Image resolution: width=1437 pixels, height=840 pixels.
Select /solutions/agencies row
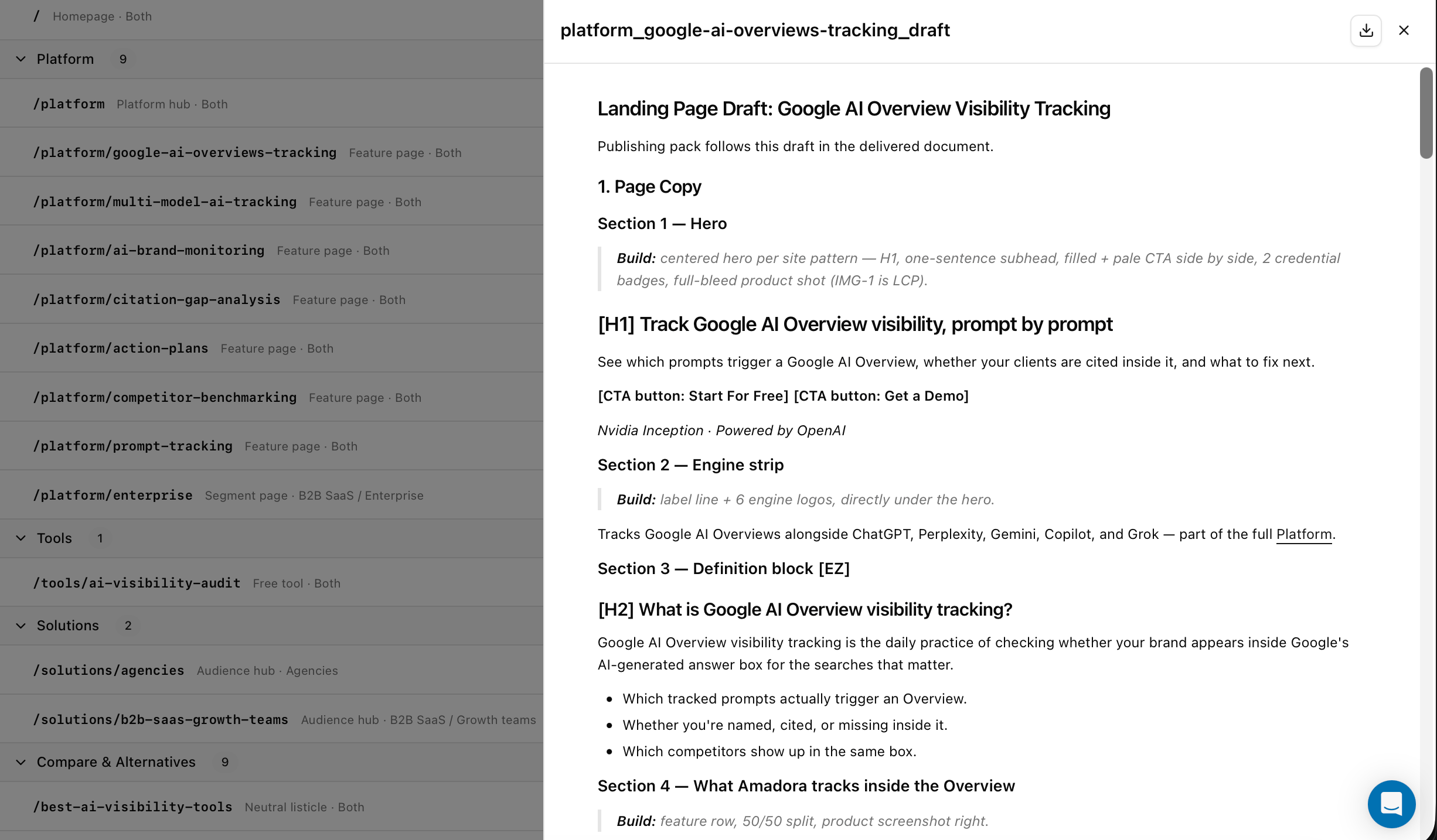click(271, 670)
